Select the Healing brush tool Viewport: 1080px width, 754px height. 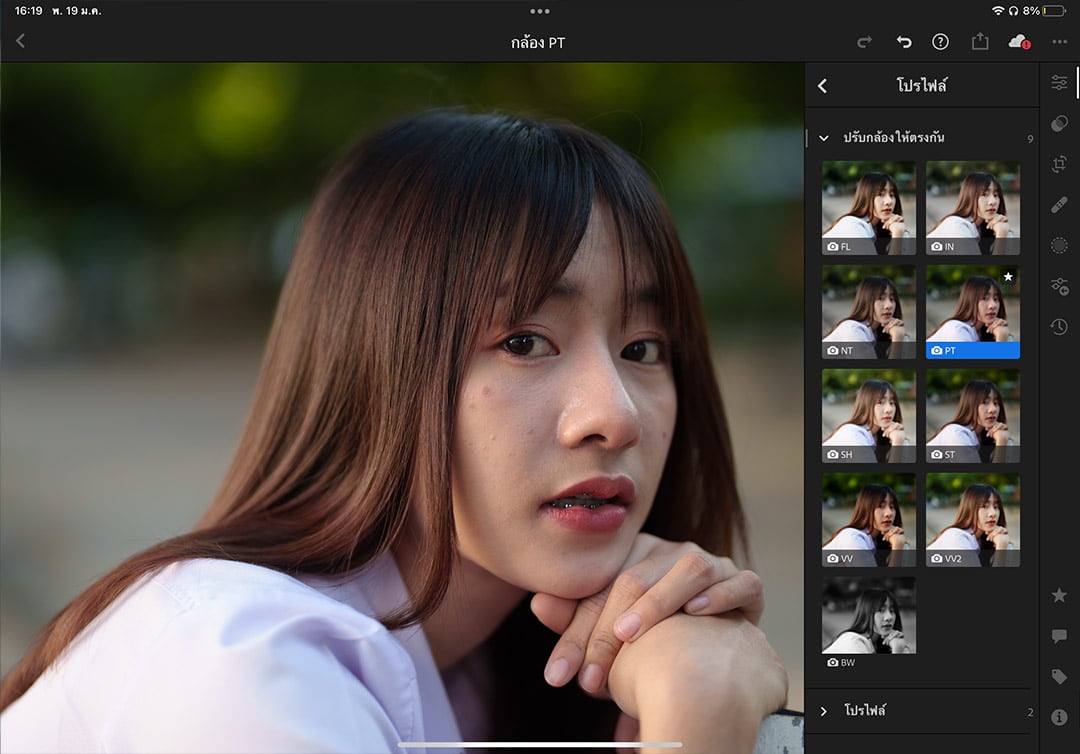[1059, 204]
